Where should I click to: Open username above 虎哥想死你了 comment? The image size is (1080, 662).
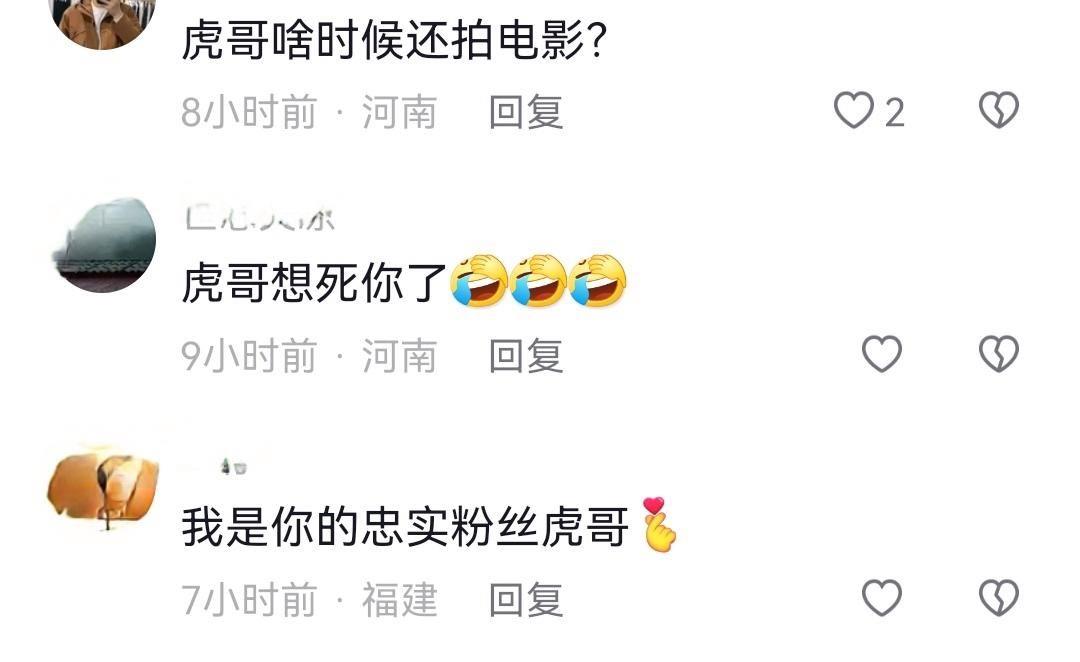point(260,219)
